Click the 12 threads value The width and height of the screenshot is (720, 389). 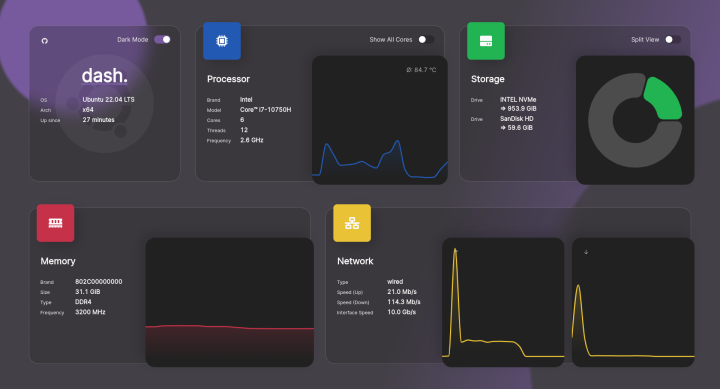[x=244, y=130]
